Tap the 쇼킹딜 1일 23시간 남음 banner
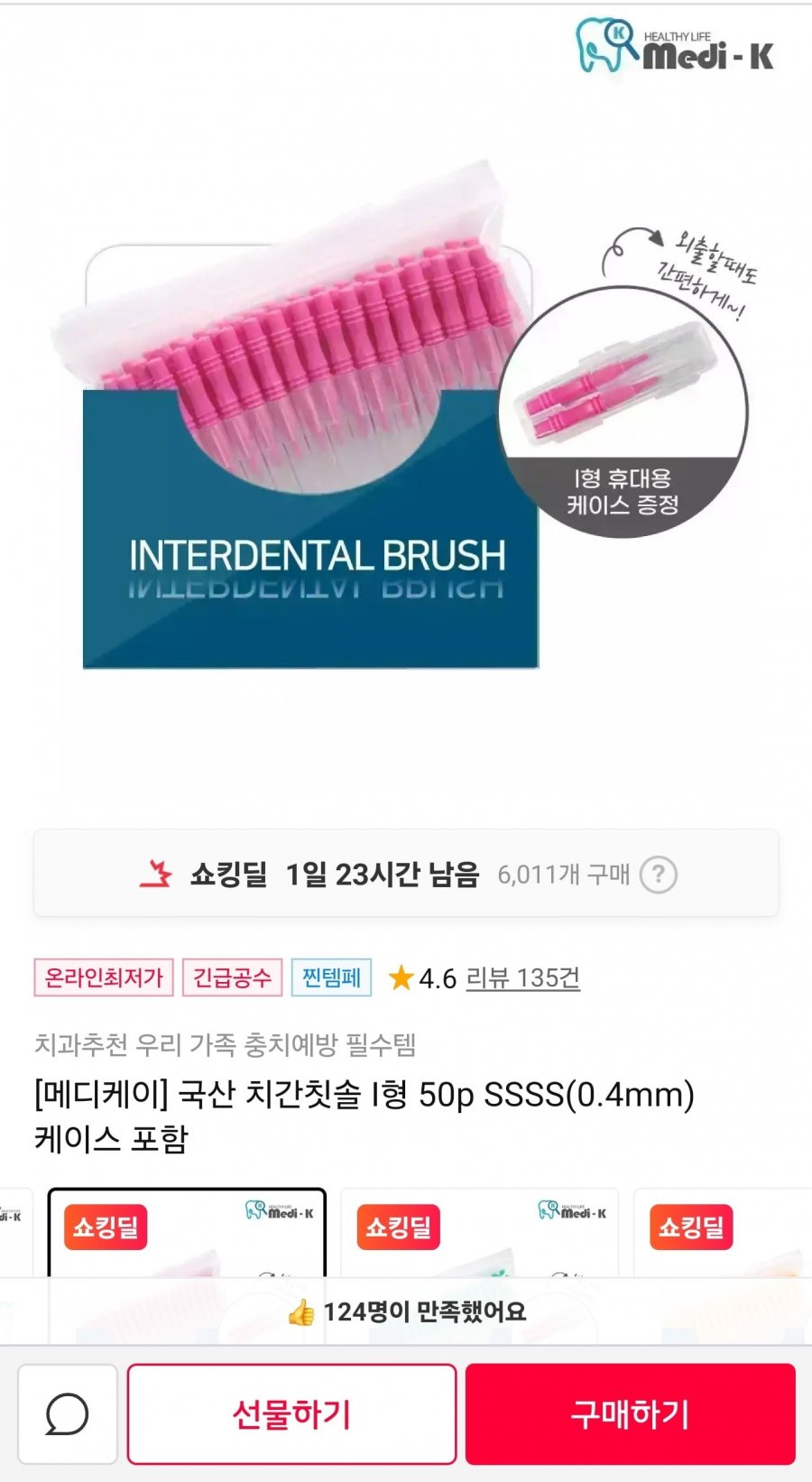The image size is (812, 1482). point(406,874)
